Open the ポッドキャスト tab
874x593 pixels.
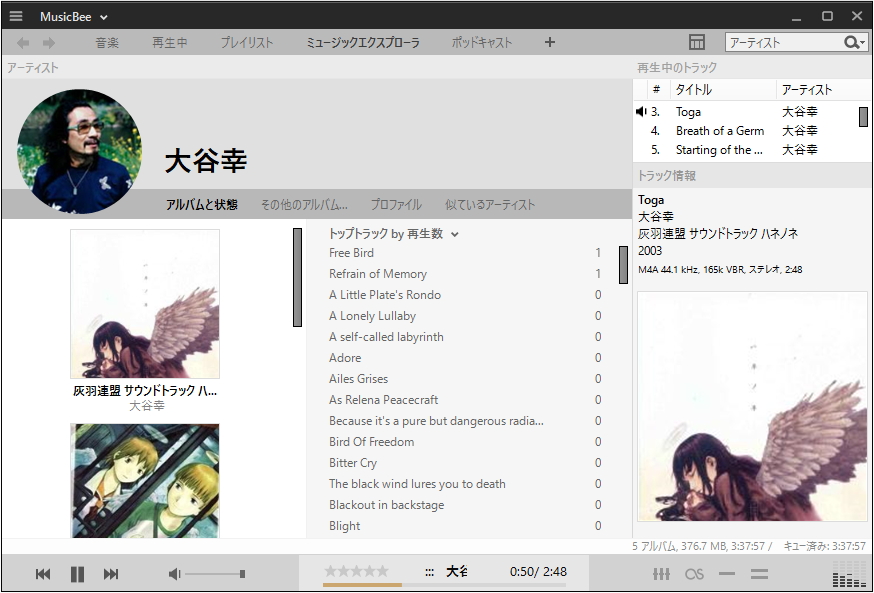click(482, 42)
